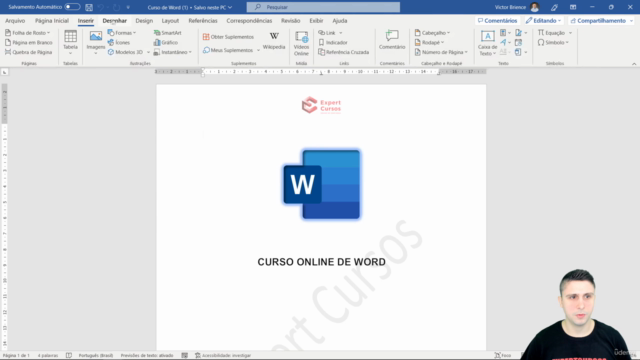Click the pen ink icon in title bar
Viewport: 640px width, 360px height.
coord(554,7)
